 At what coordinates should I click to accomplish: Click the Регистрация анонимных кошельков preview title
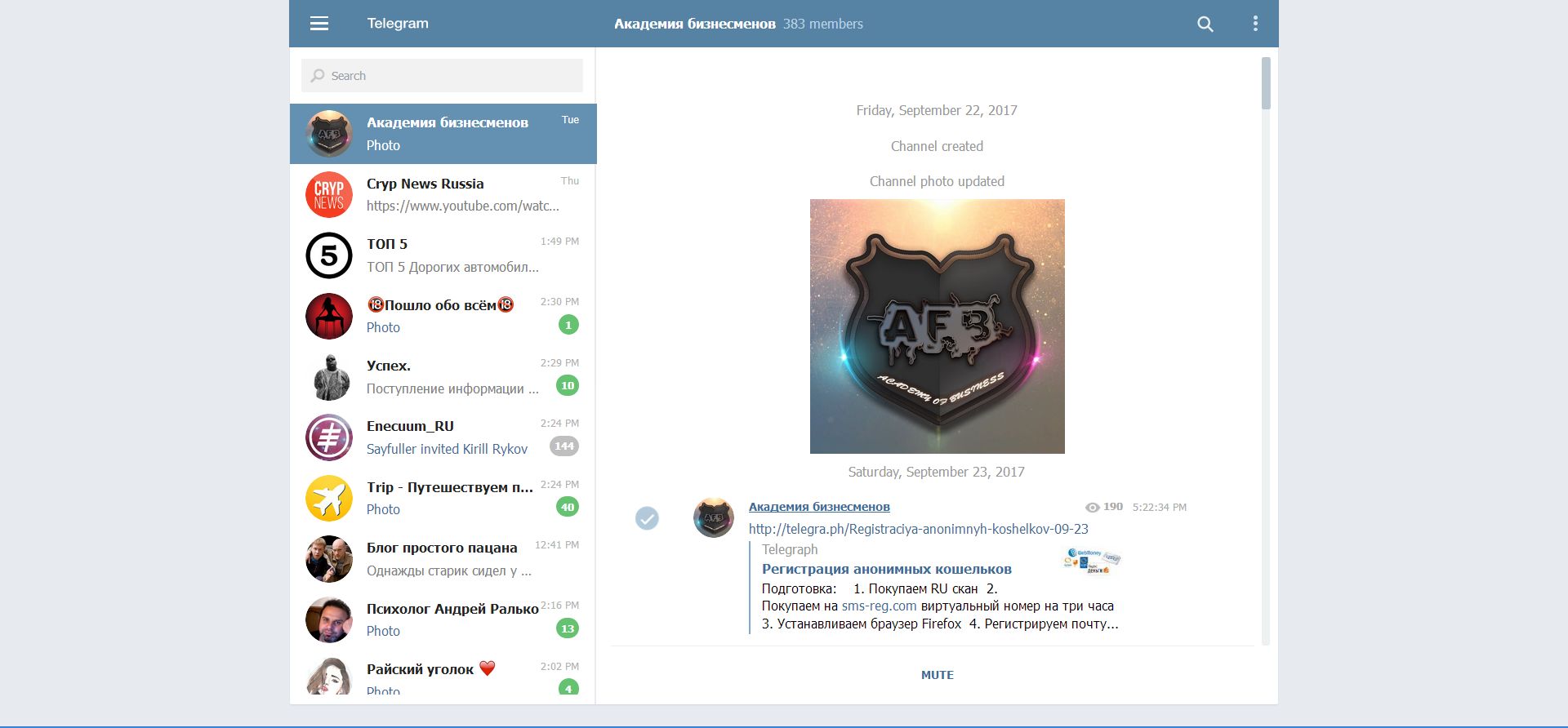[x=886, y=569]
